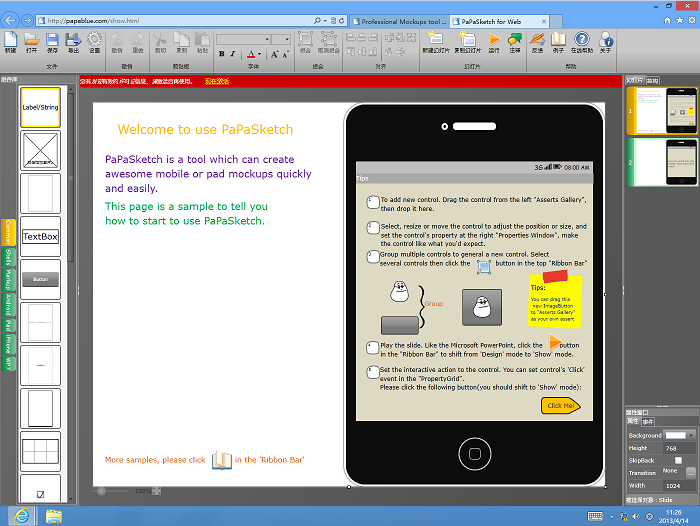Group selected controls with the Group icon
This screenshot has width=700, height=526.
coord(305,42)
